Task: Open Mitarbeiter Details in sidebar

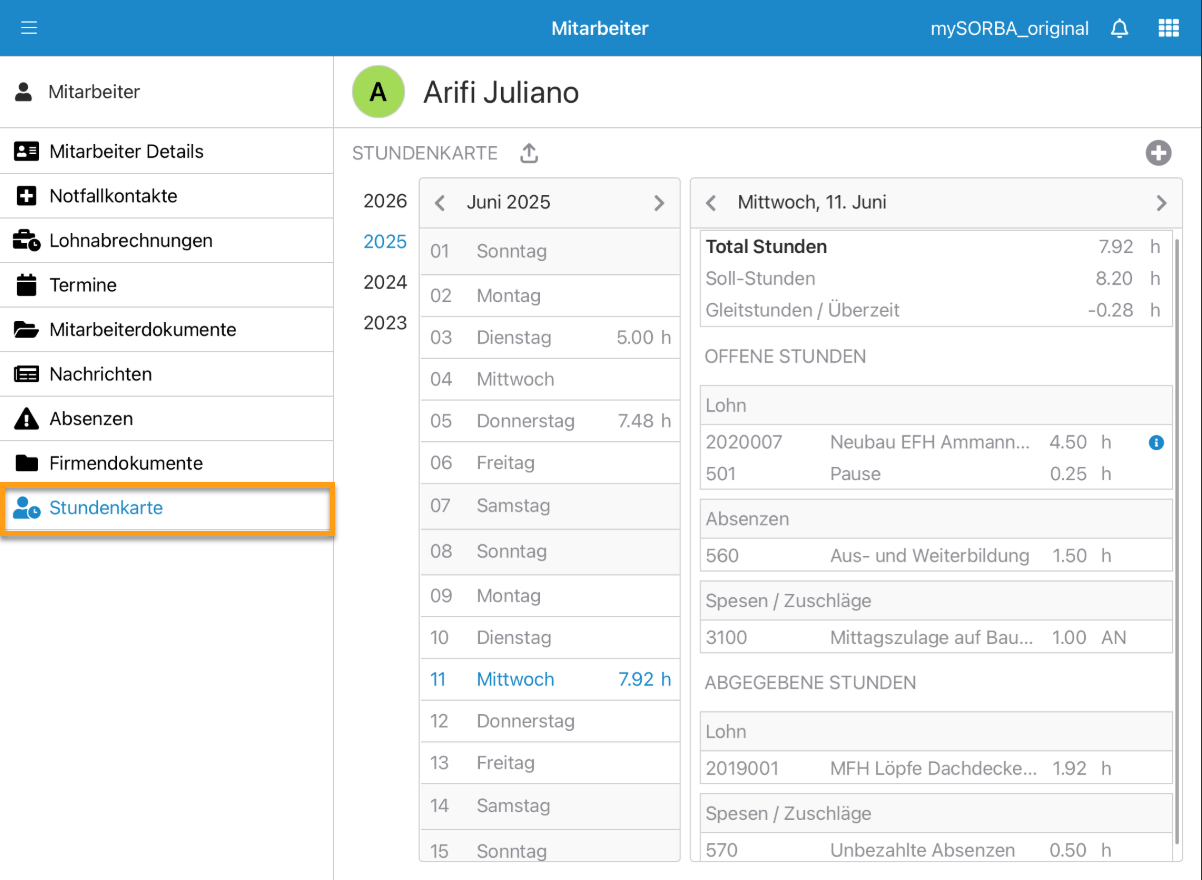Action: tap(126, 152)
